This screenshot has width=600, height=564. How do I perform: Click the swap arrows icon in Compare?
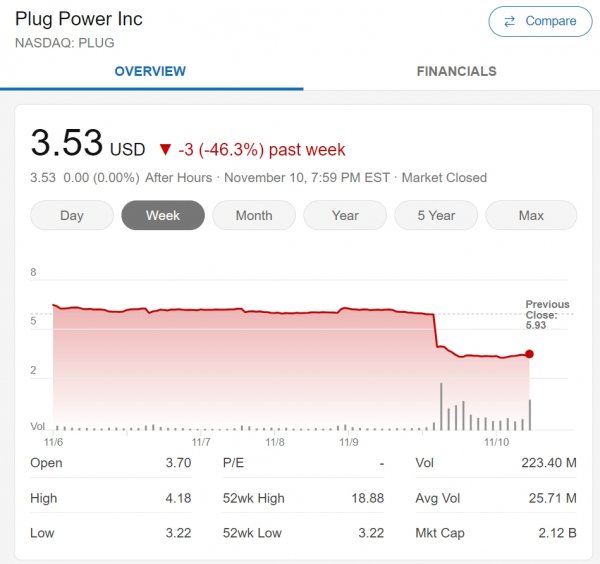click(509, 21)
